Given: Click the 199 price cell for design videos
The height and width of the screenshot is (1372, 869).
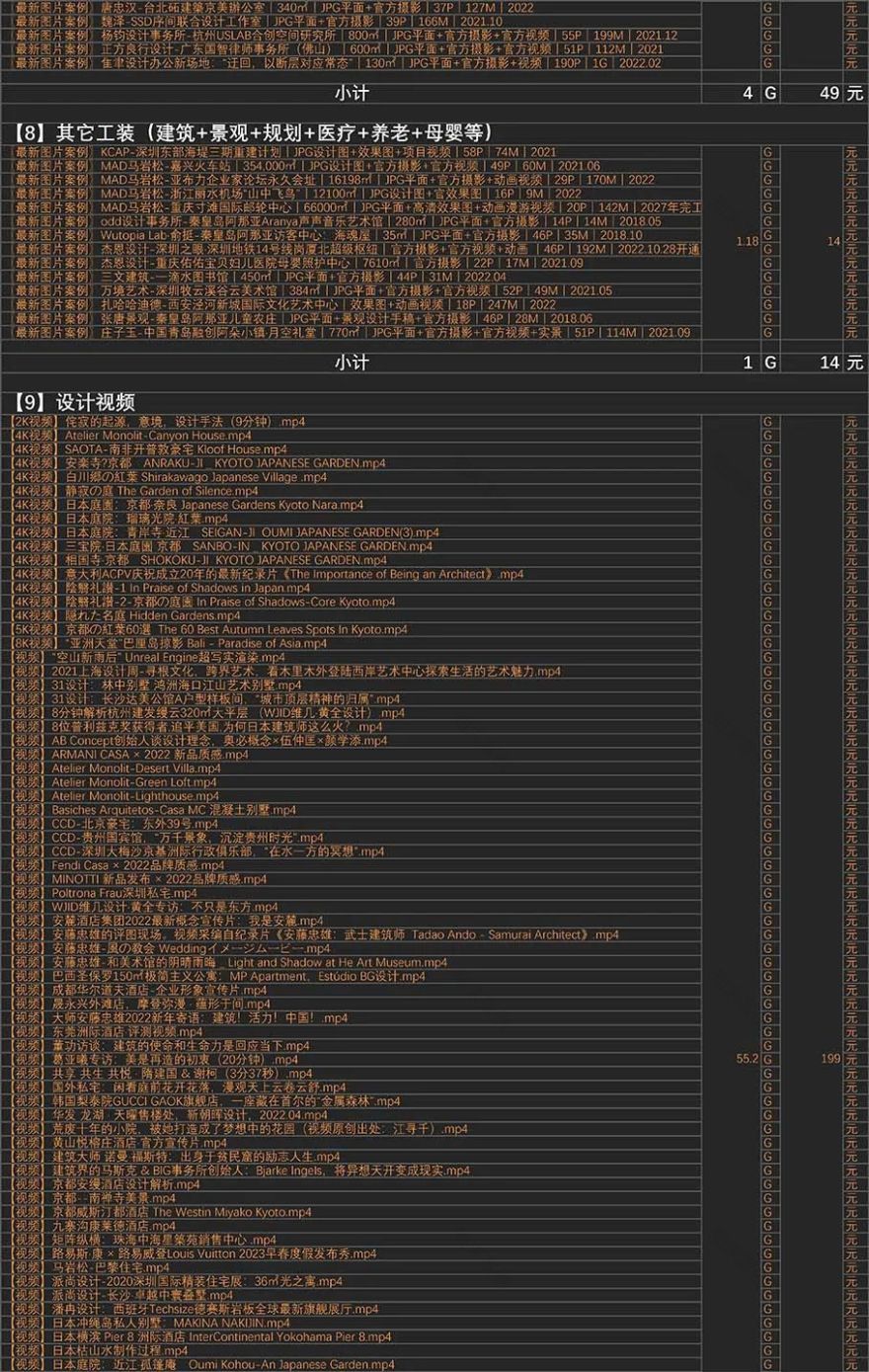Looking at the screenshot, I should [x=829, y=1058].
